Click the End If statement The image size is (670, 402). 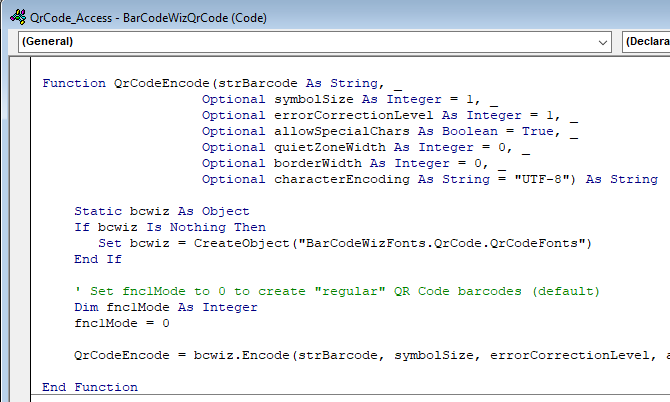click(97, 259)
